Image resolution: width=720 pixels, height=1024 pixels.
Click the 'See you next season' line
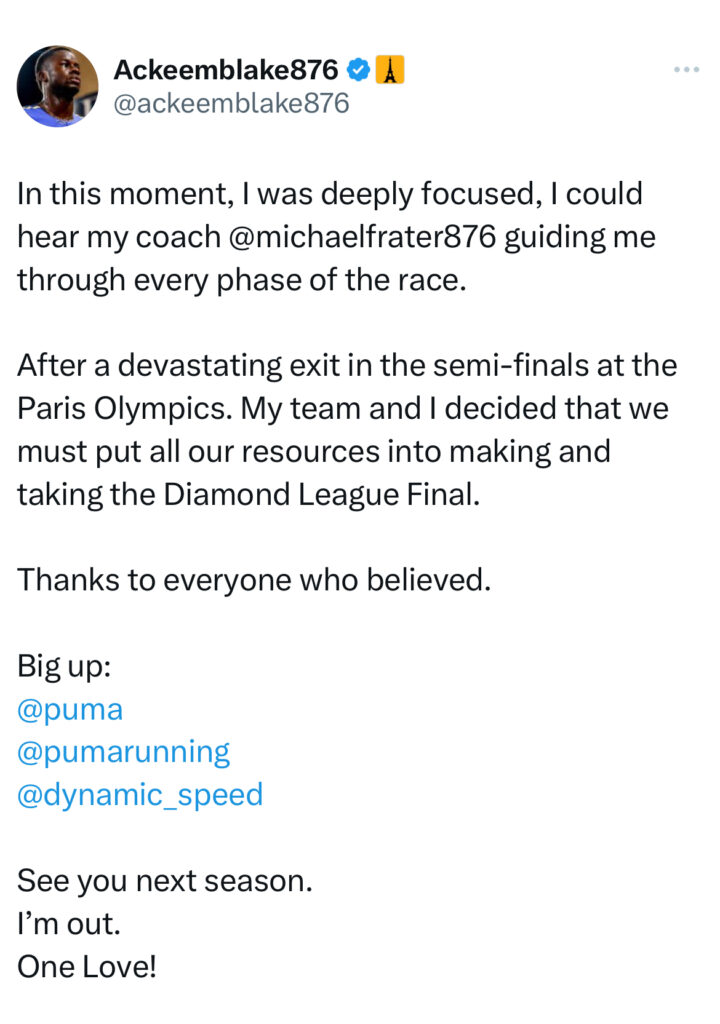coord(165,881)
